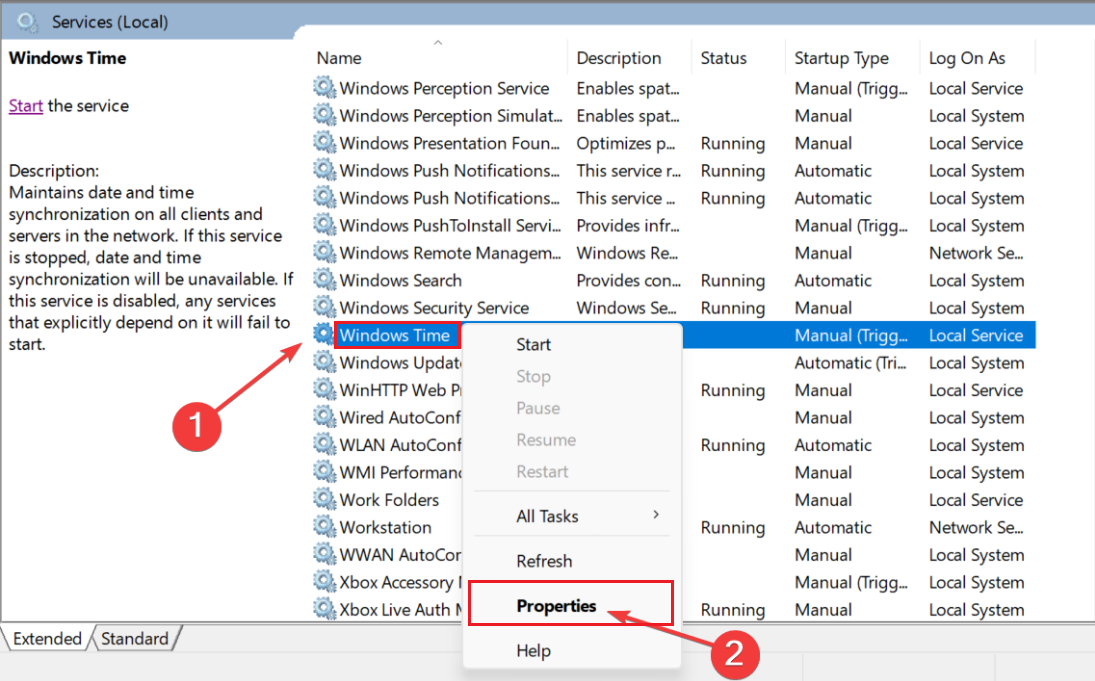Image resolution: width=1095 pixels, height=681 pixels.
Task: Switch to the Standard tab
Action: (135, 638)
